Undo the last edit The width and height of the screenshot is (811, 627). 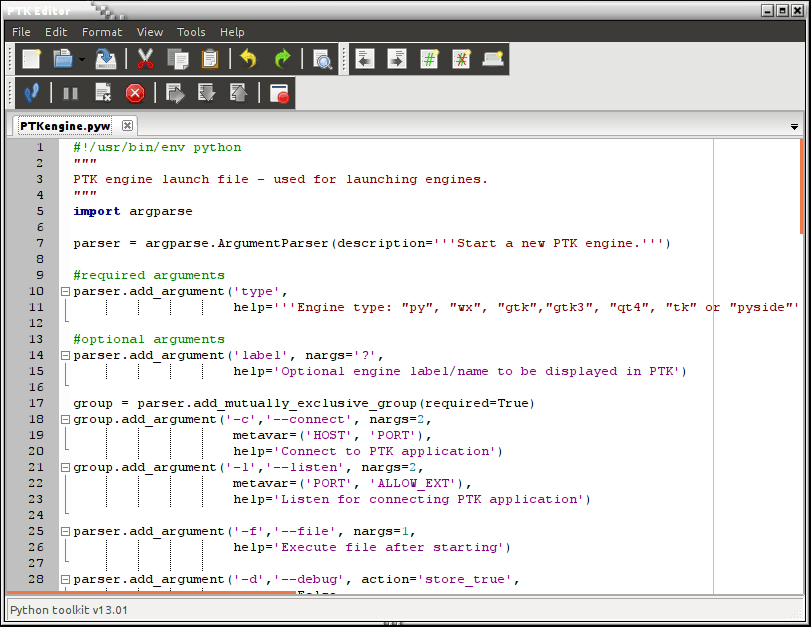248,59
